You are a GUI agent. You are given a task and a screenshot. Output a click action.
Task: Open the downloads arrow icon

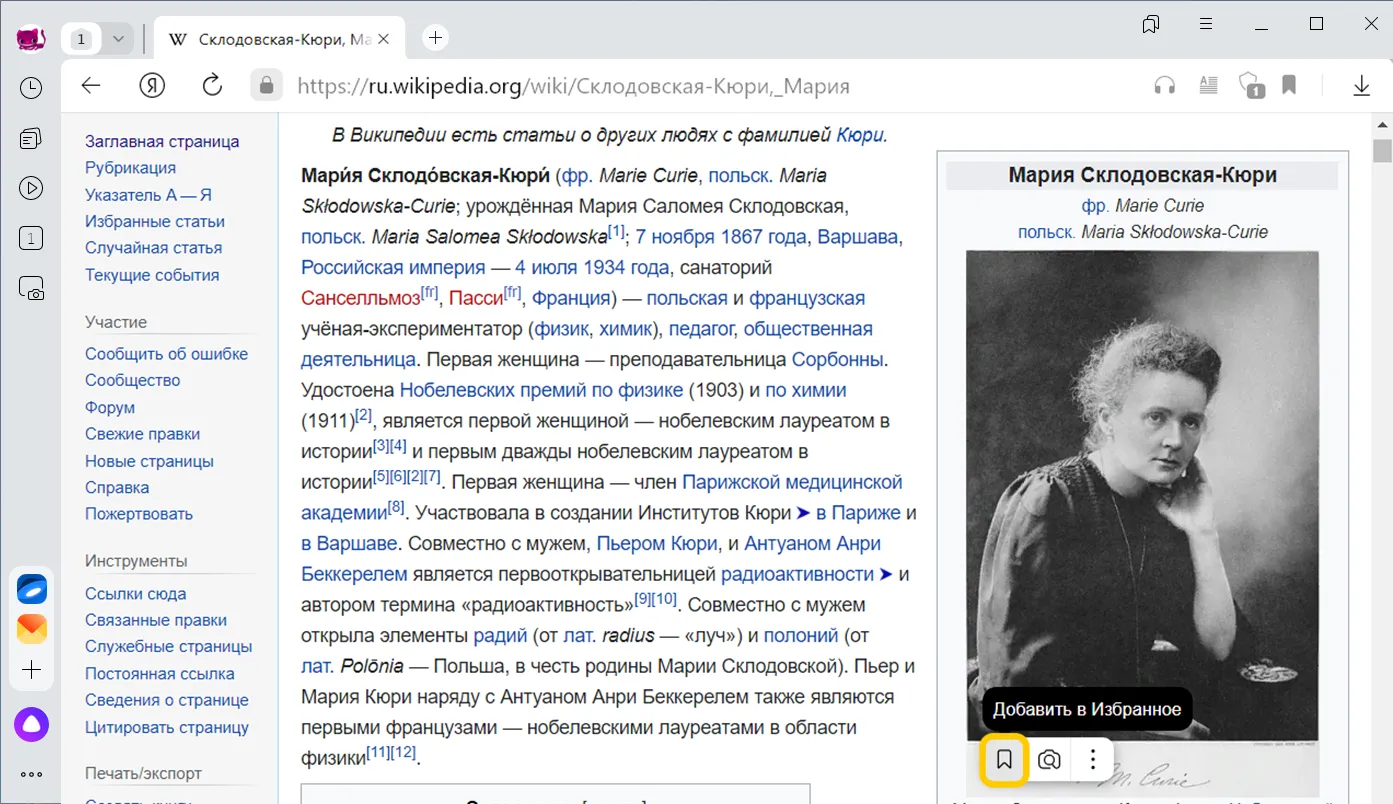[x=1361, y=86]
